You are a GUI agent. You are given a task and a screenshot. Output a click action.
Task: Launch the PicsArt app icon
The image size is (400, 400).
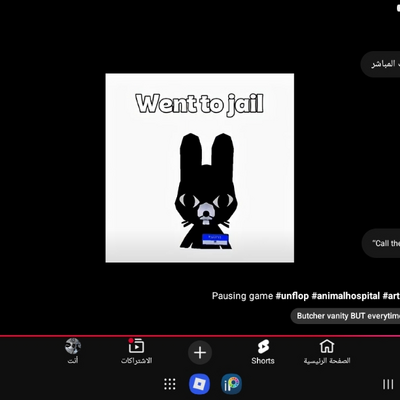point(232,384)
